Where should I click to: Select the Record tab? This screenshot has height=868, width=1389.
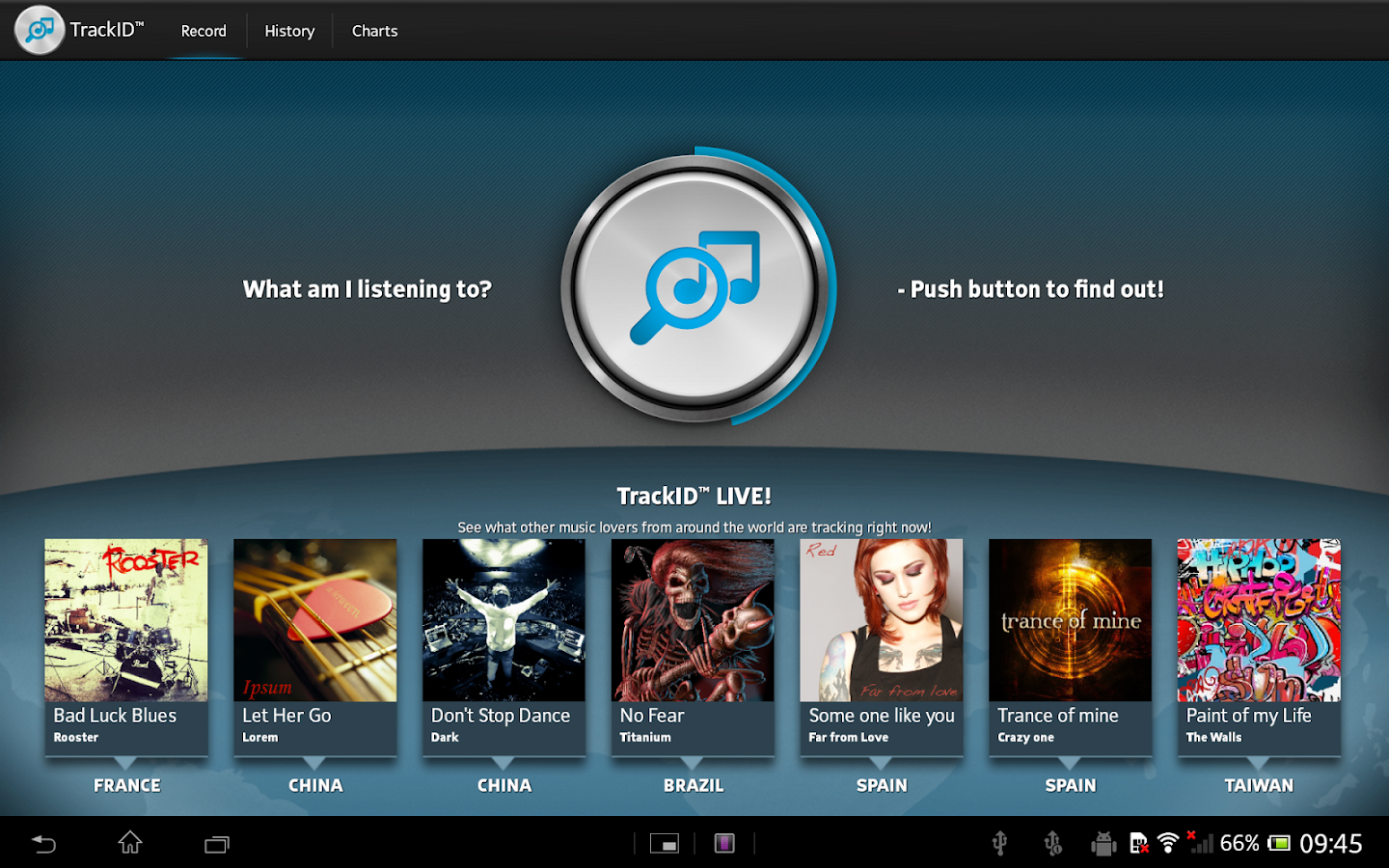click(204, 30)
